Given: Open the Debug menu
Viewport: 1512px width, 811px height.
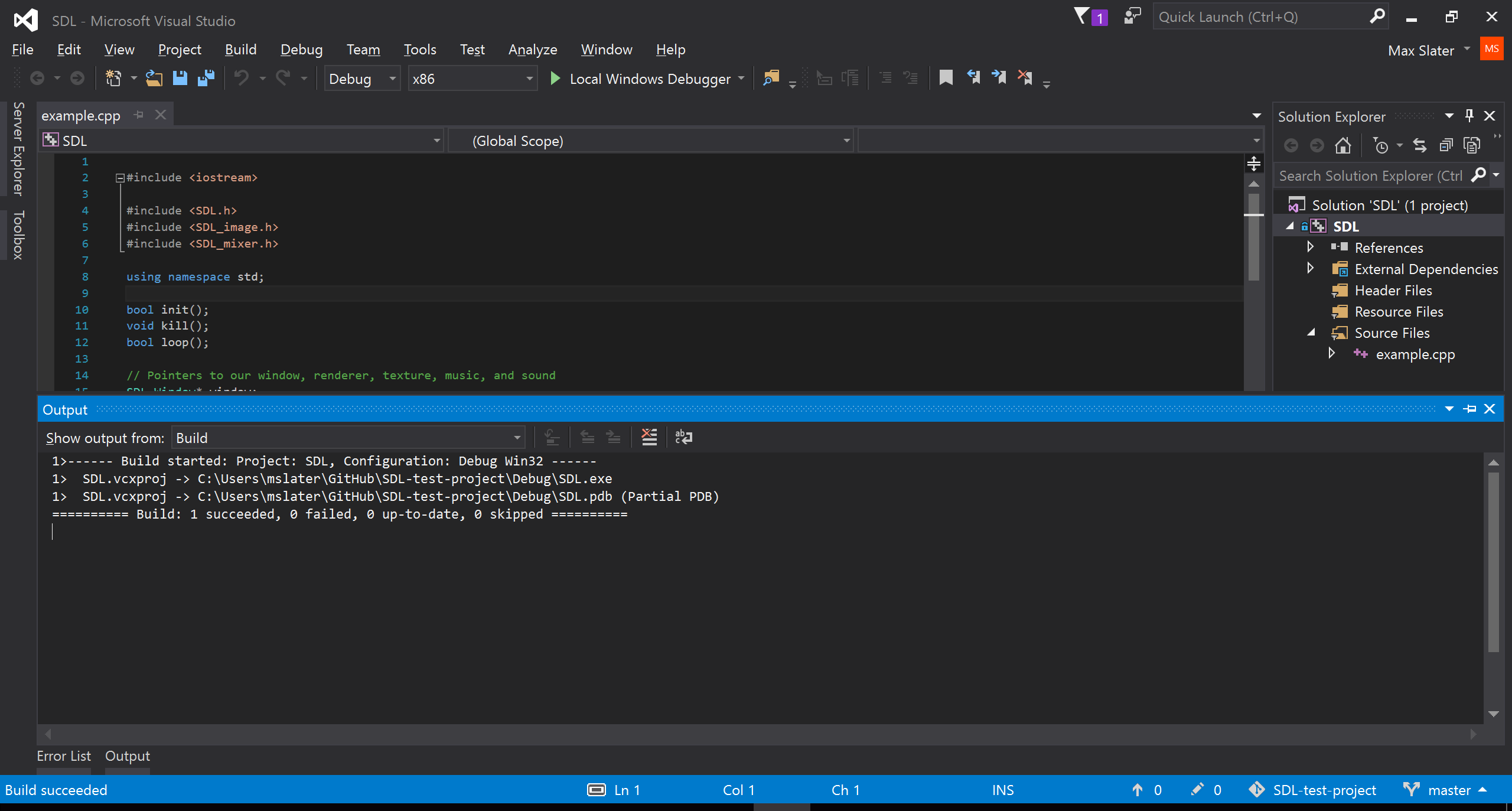Looking at the screenshot, I should (x=301, y=50).
